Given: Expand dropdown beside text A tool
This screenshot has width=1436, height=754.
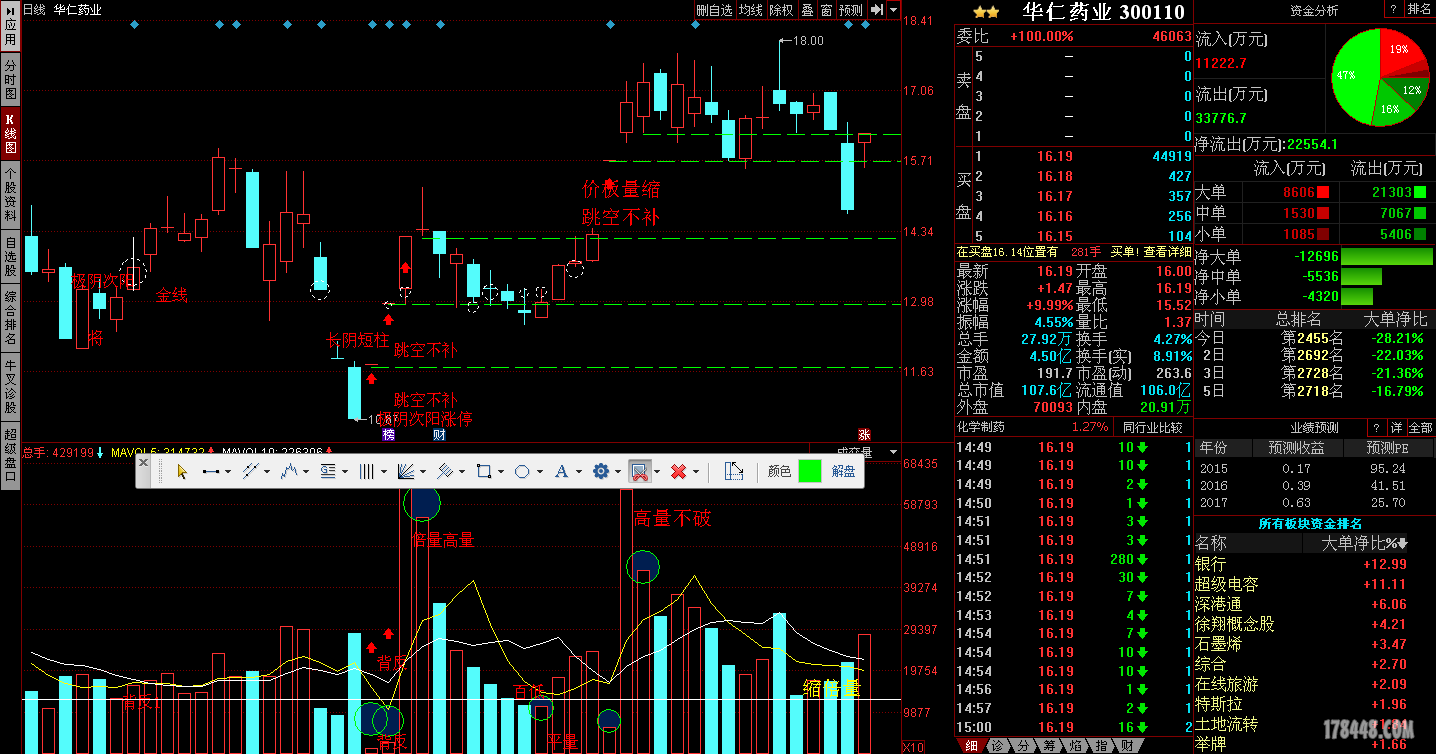Looking at the screenshot, I should pos(578,472).
